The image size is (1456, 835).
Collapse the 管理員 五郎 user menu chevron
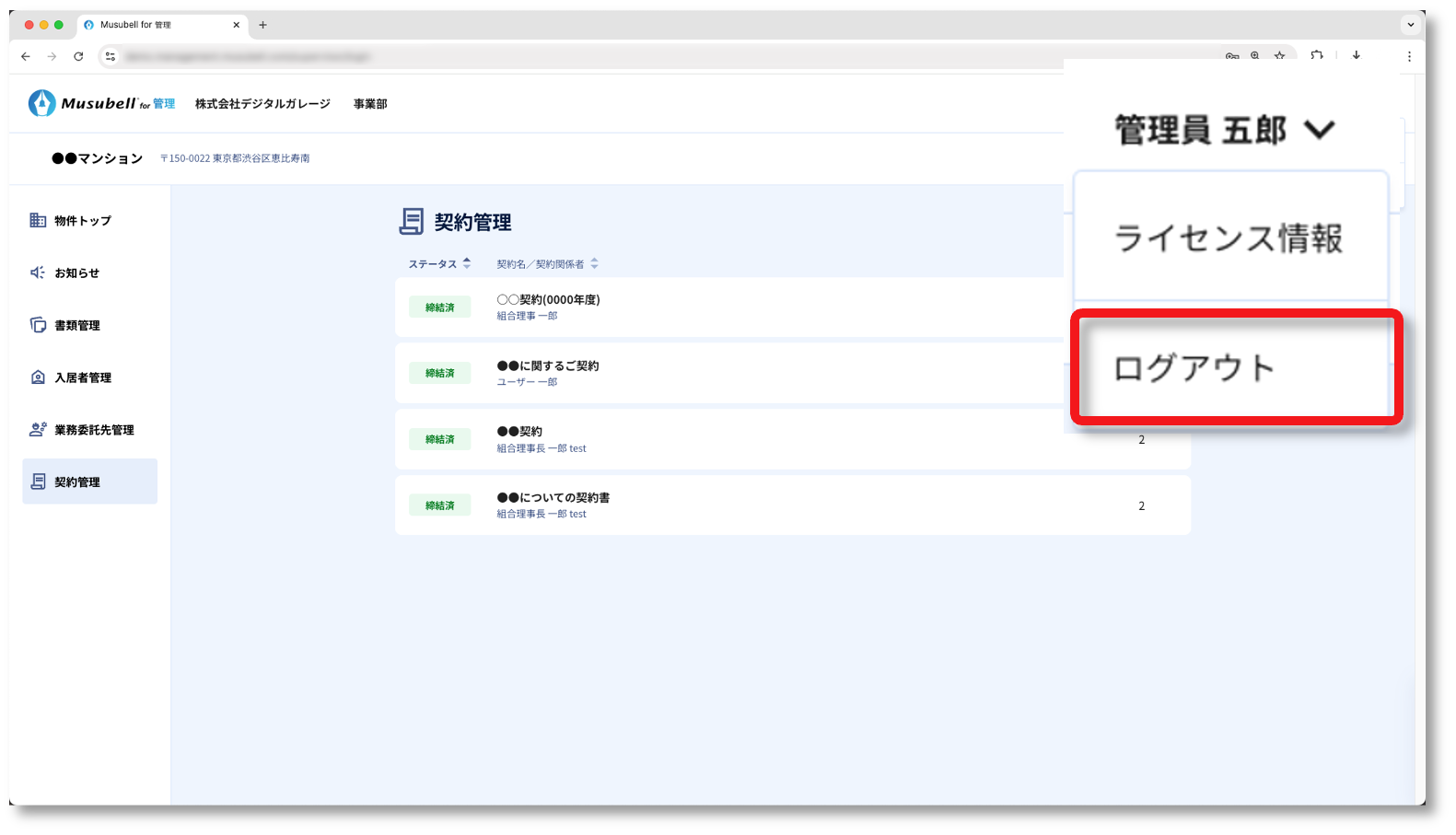[1319, 130]
